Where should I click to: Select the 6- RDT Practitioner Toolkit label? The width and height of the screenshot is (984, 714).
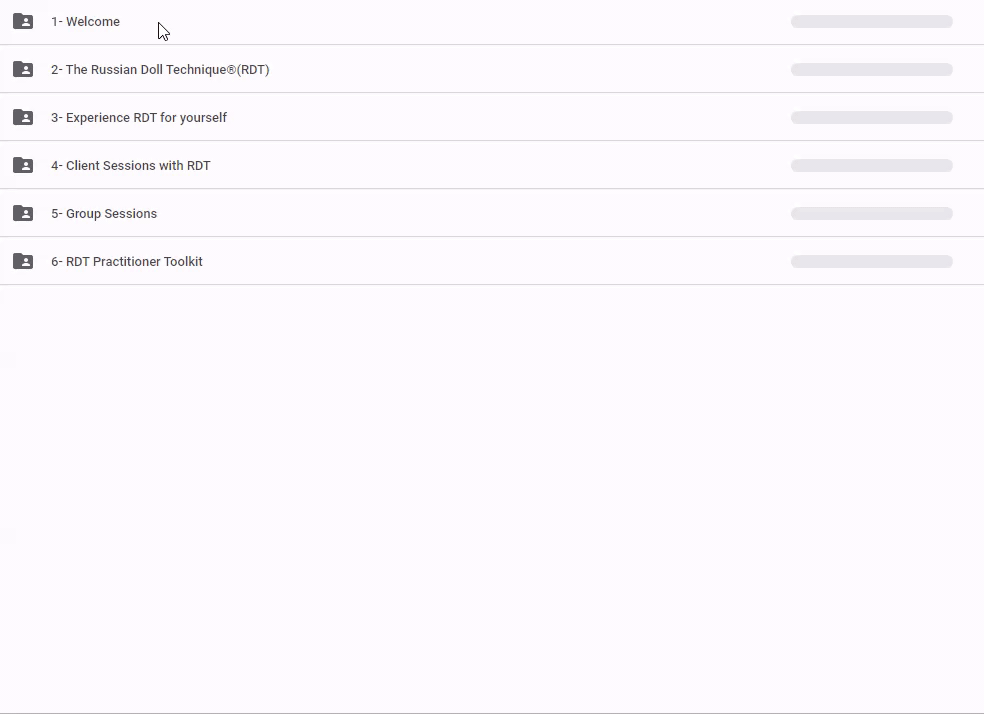[x=127, y=261]
